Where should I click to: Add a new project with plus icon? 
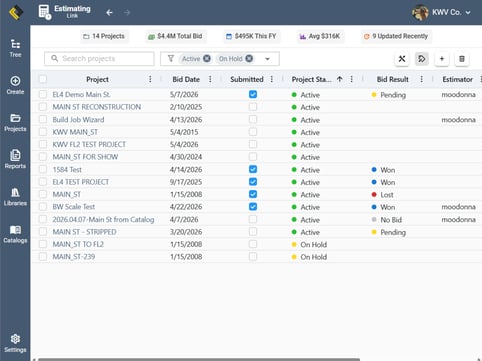pyautogui.click(x=442, y=59)
